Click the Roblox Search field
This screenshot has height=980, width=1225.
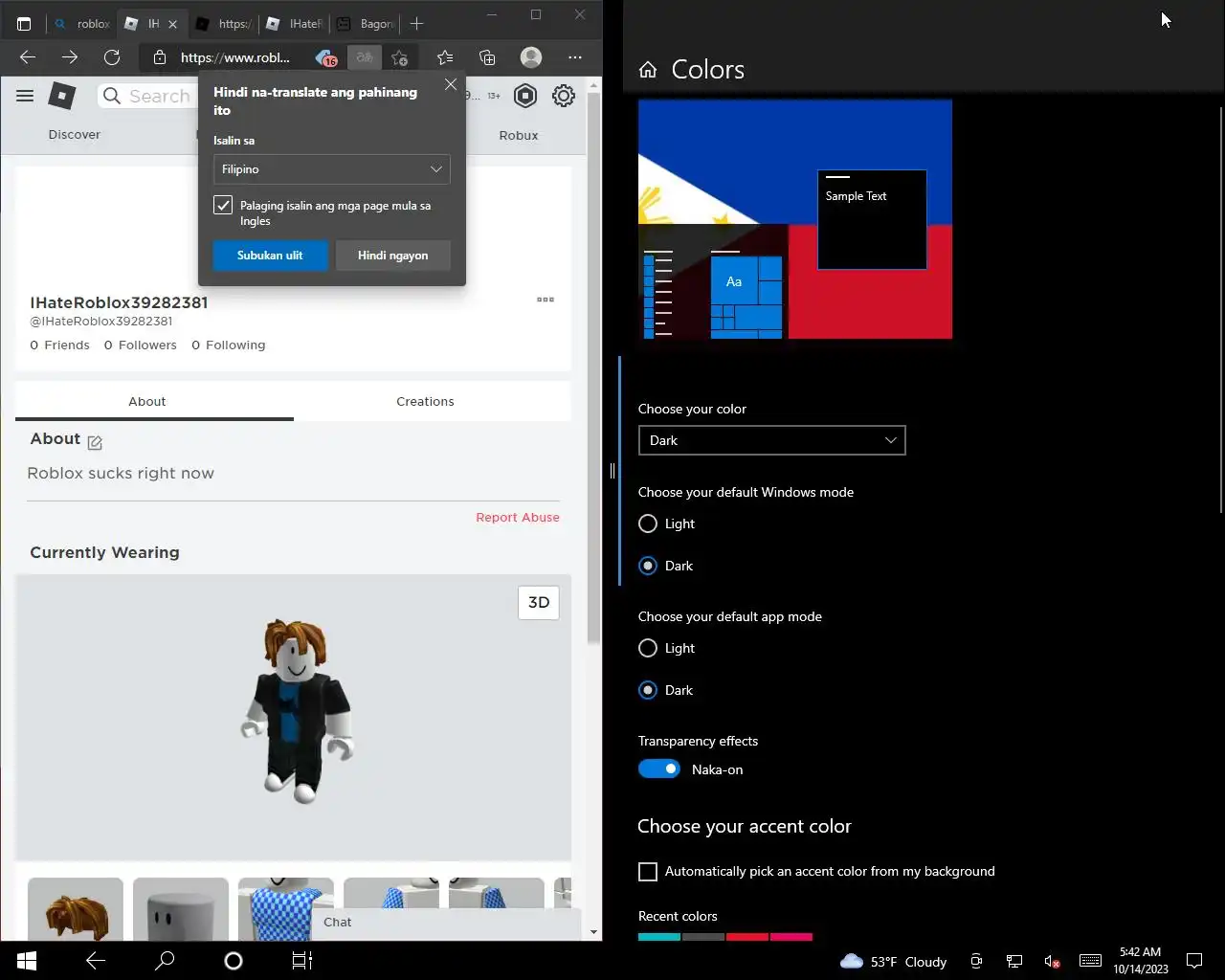tap(148, 96)
